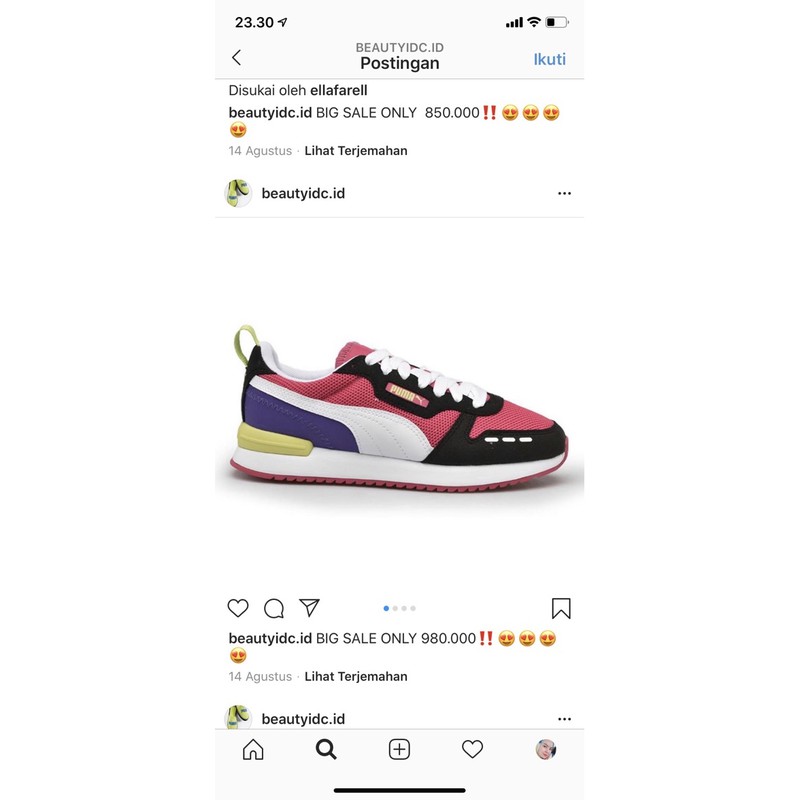Open the Search tab magnifier
The height and width of the screenshot is (800, 800).
[326, 749]
